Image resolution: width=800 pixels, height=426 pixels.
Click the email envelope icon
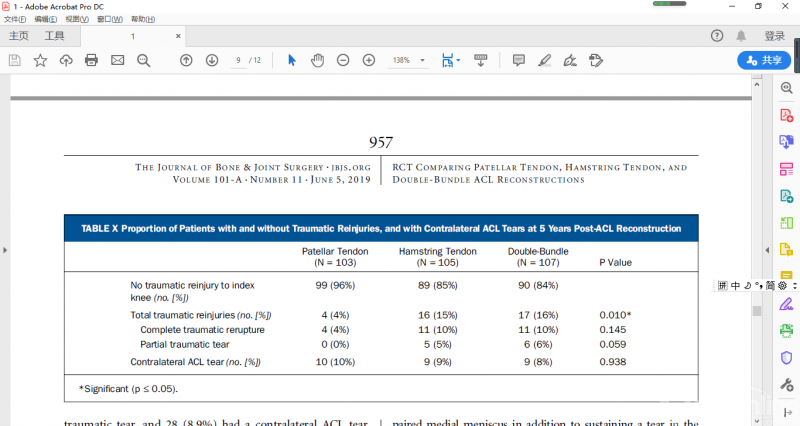[x=117, y=60]
